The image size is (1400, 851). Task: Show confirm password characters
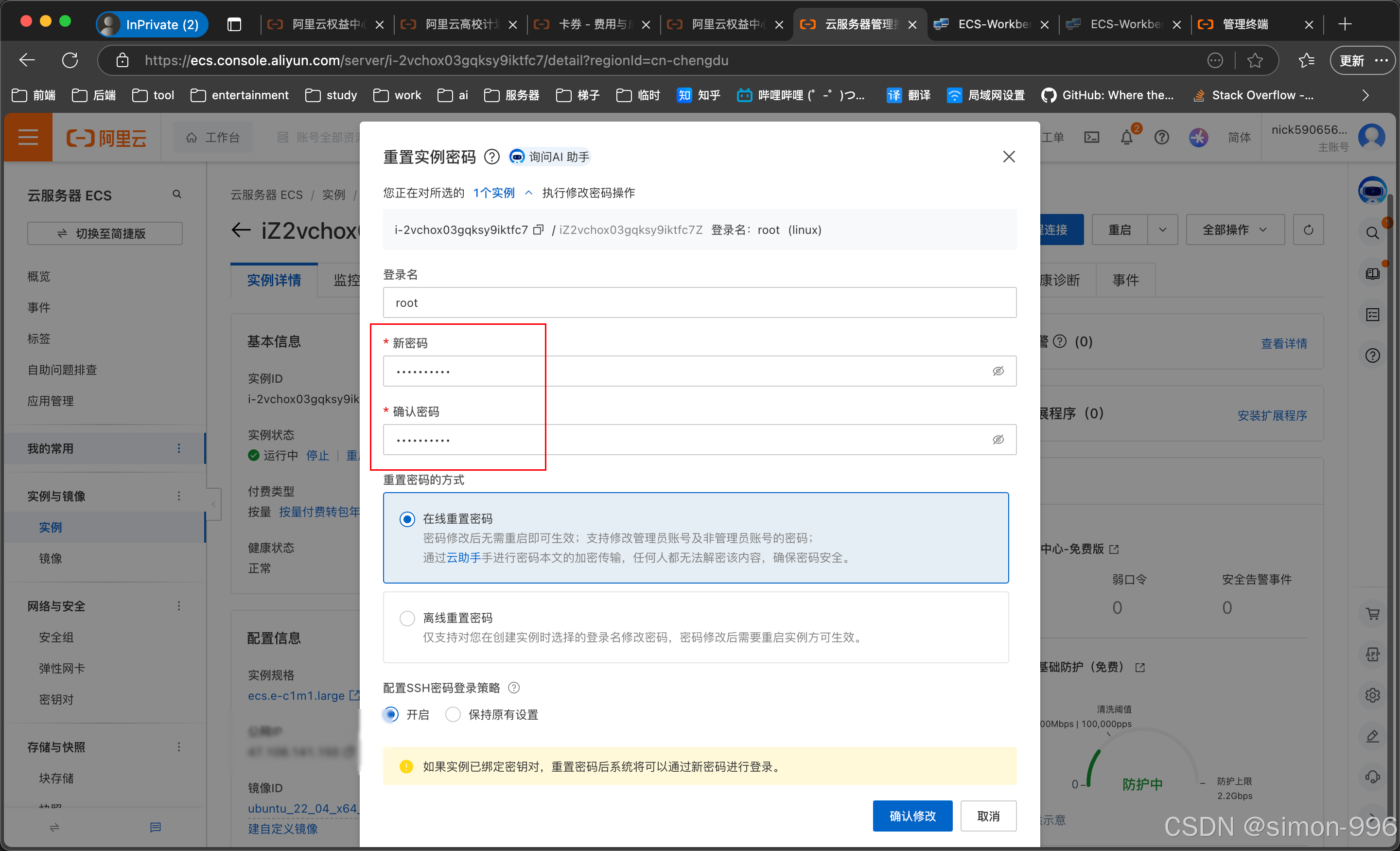[997, 440]
